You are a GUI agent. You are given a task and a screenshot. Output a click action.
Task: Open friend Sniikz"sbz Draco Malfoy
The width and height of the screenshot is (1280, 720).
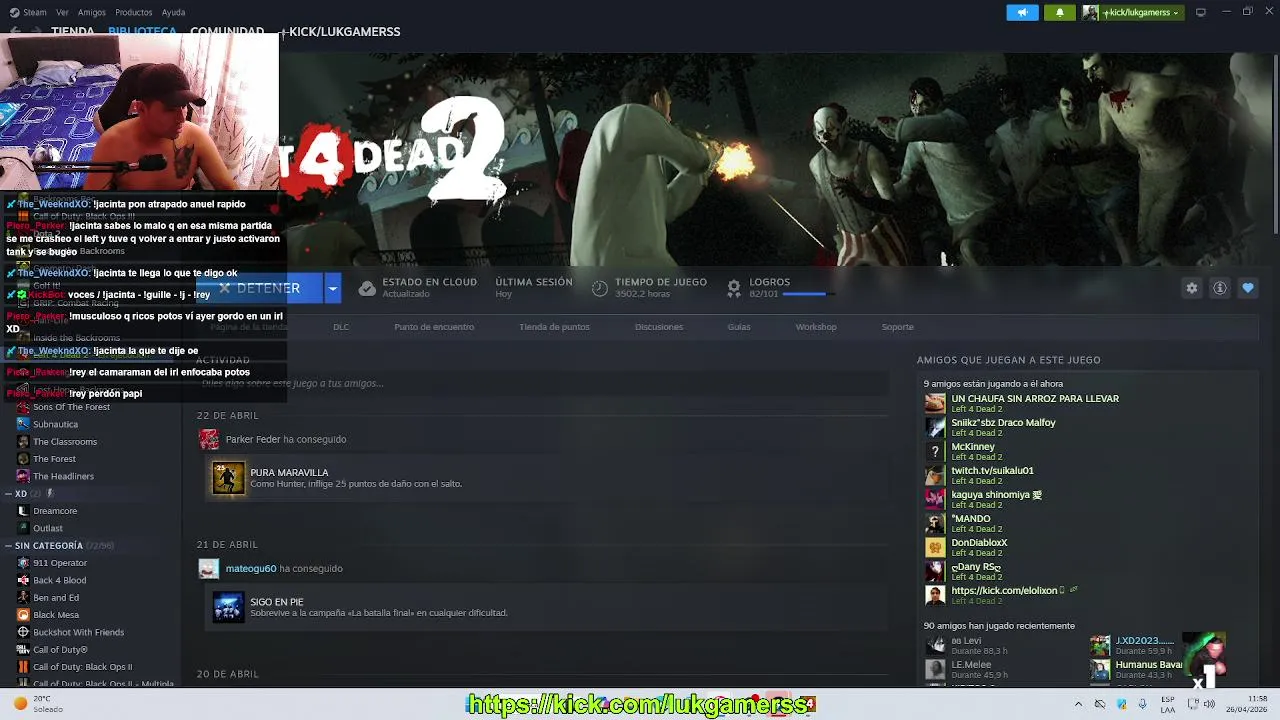coord(1003,423)
